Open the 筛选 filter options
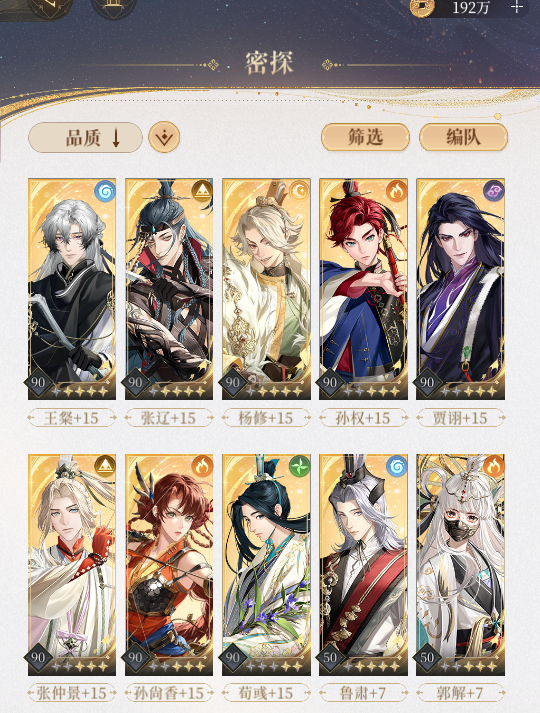Image resolution: width=540 pixels, height=713 pixels. [x=365, y=137]
